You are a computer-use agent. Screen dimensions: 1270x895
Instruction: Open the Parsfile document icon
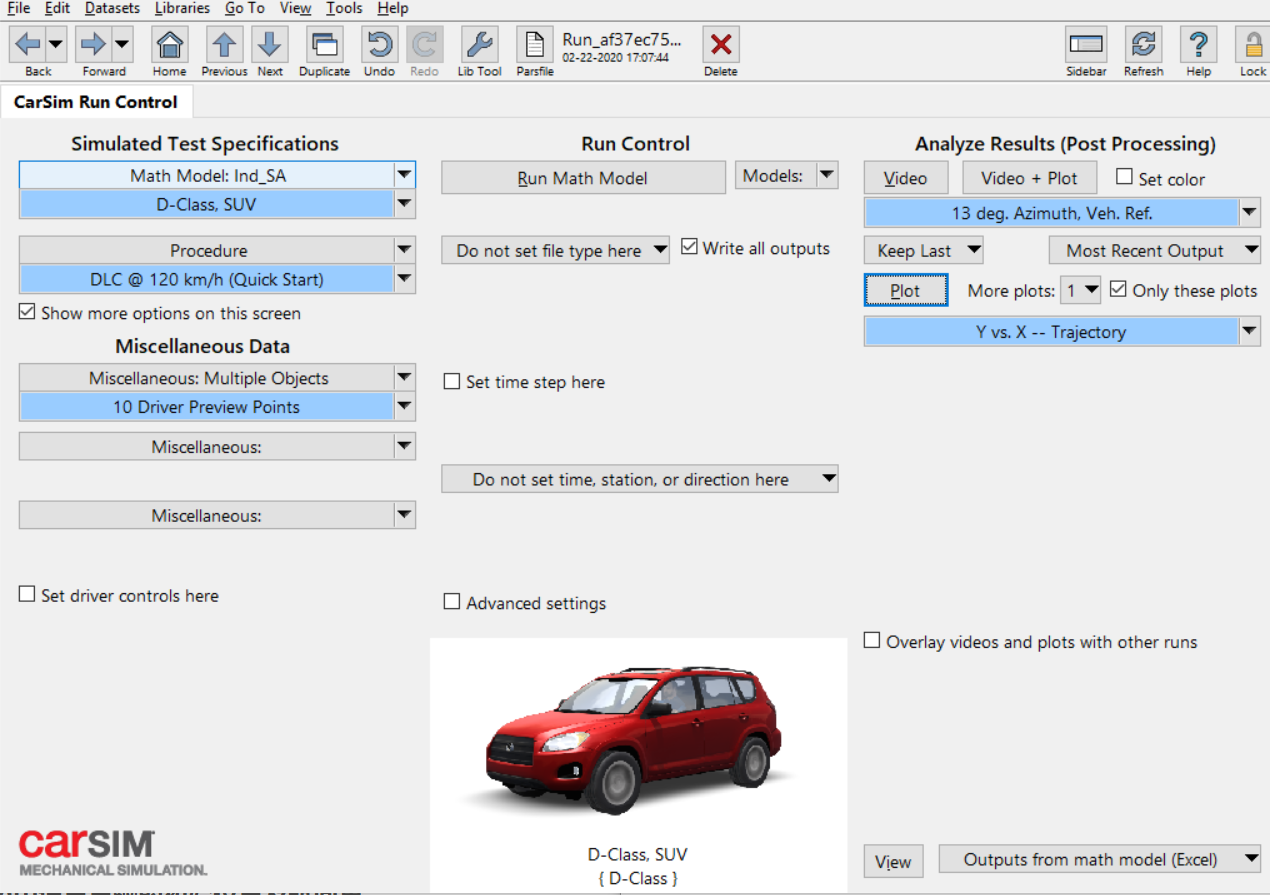click(x=535, y=44)
